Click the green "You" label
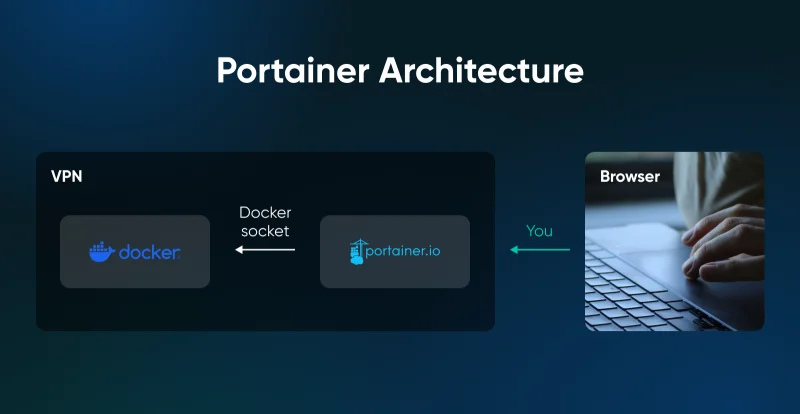This screenshot has height=414, width=800. (x=539, y=231)
